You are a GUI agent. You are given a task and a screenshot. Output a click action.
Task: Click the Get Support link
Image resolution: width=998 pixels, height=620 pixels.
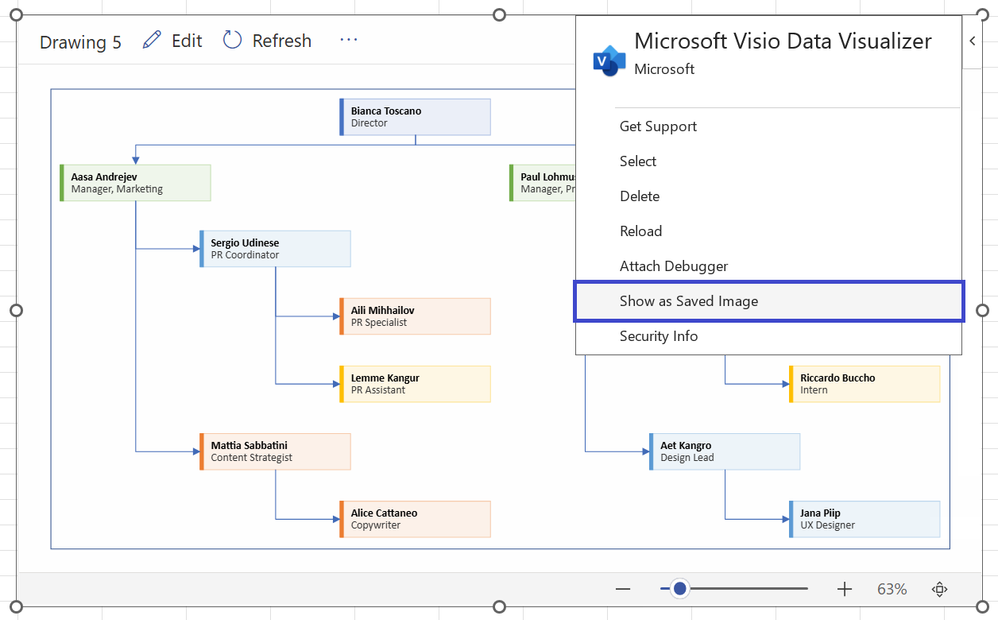656,126
